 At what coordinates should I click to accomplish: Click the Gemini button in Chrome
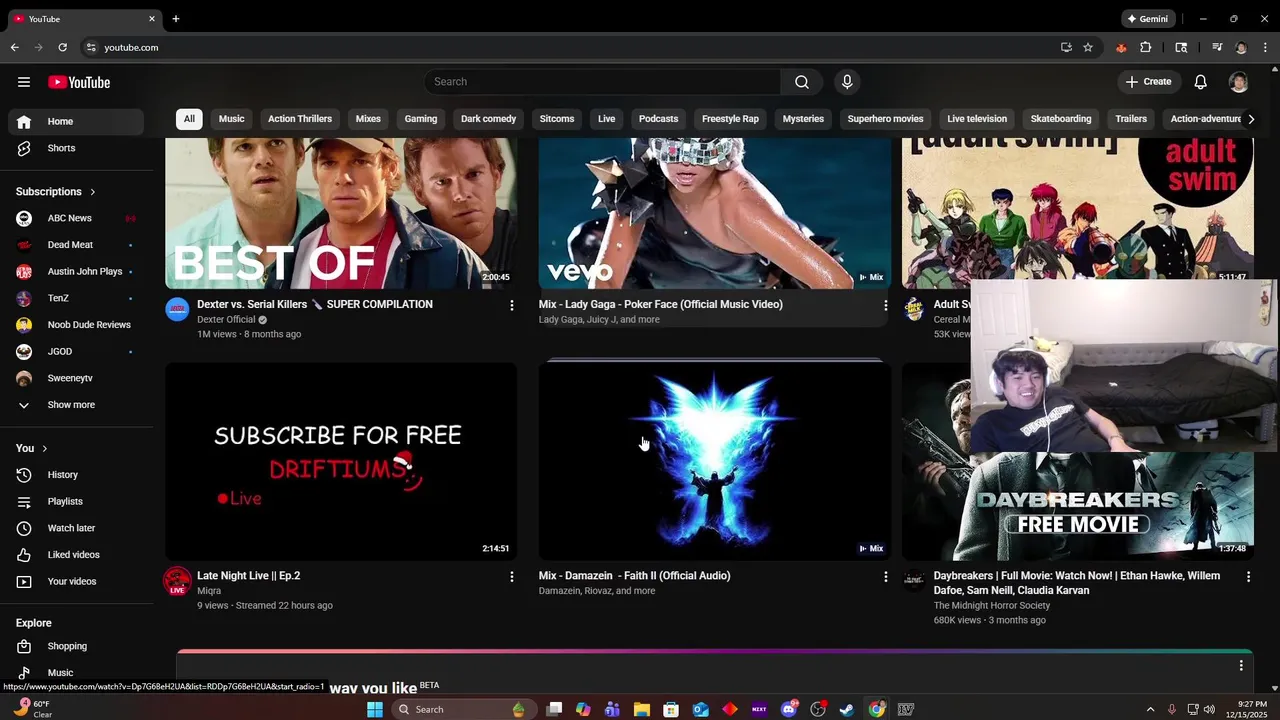1147,18
